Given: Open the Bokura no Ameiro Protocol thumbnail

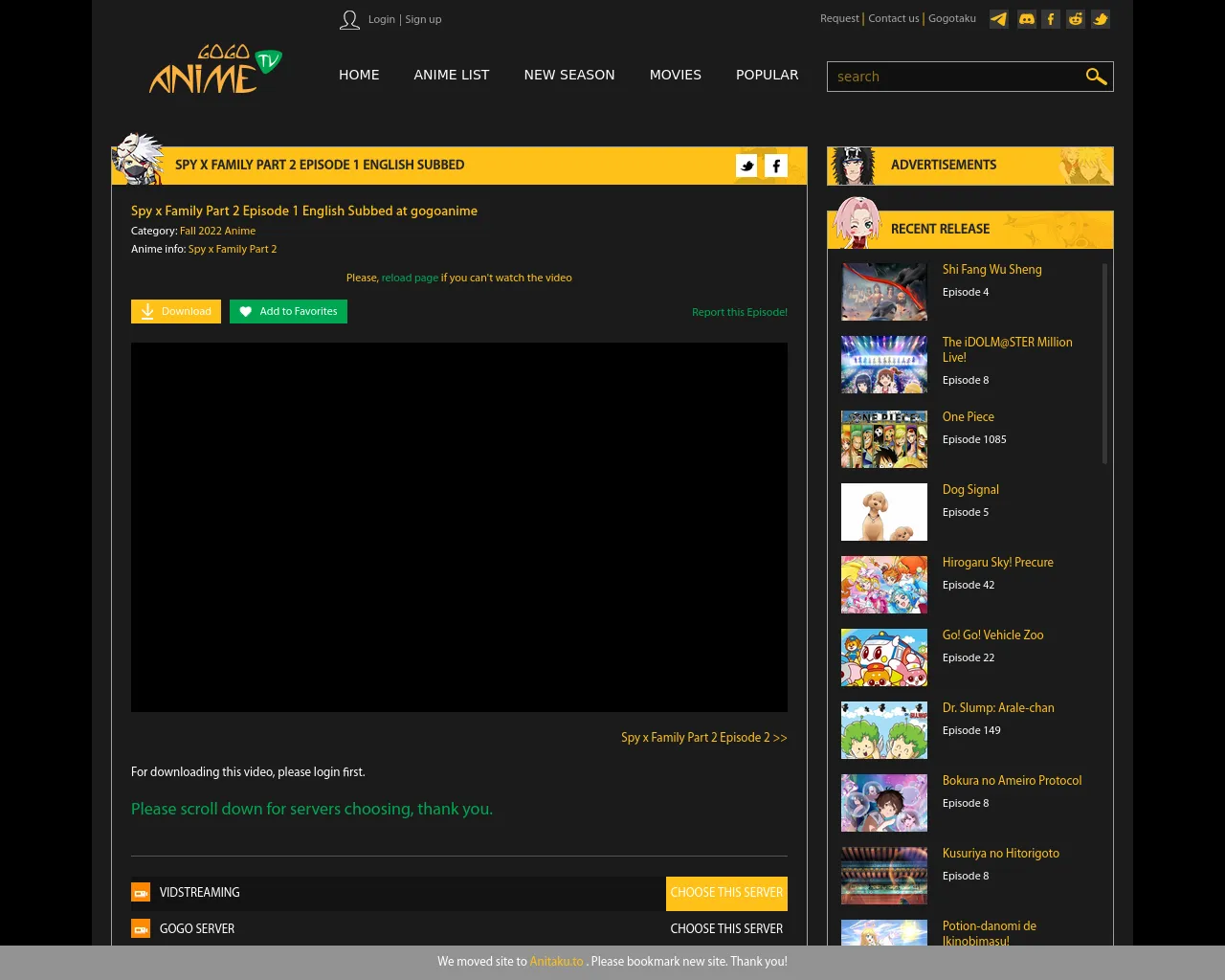Looking at the screenshot, I should pyautogui.click(x=884, y=803).
